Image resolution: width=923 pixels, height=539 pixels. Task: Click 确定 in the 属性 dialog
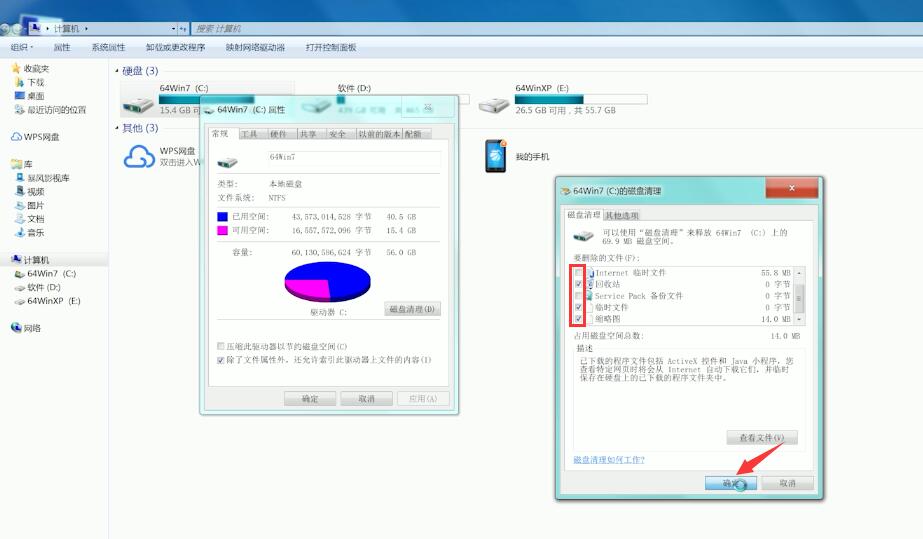tap(310, 398)
